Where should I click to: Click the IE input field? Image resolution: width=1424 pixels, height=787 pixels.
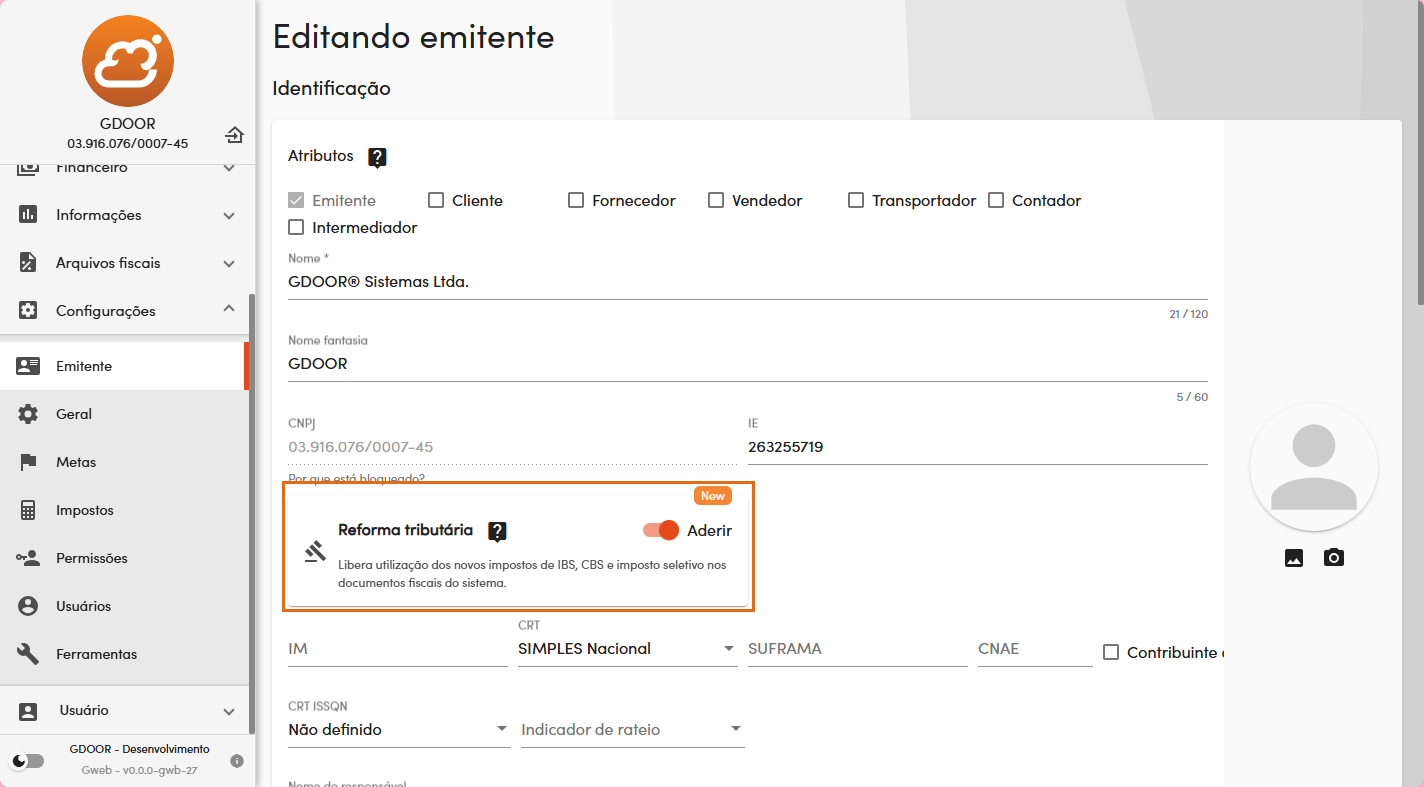pos(978,448)
